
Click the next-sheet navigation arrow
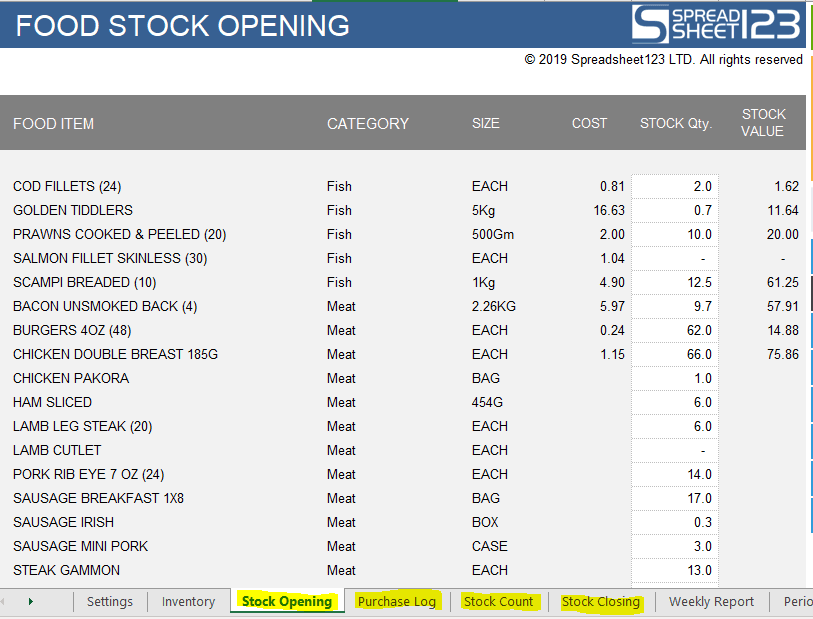31,602
